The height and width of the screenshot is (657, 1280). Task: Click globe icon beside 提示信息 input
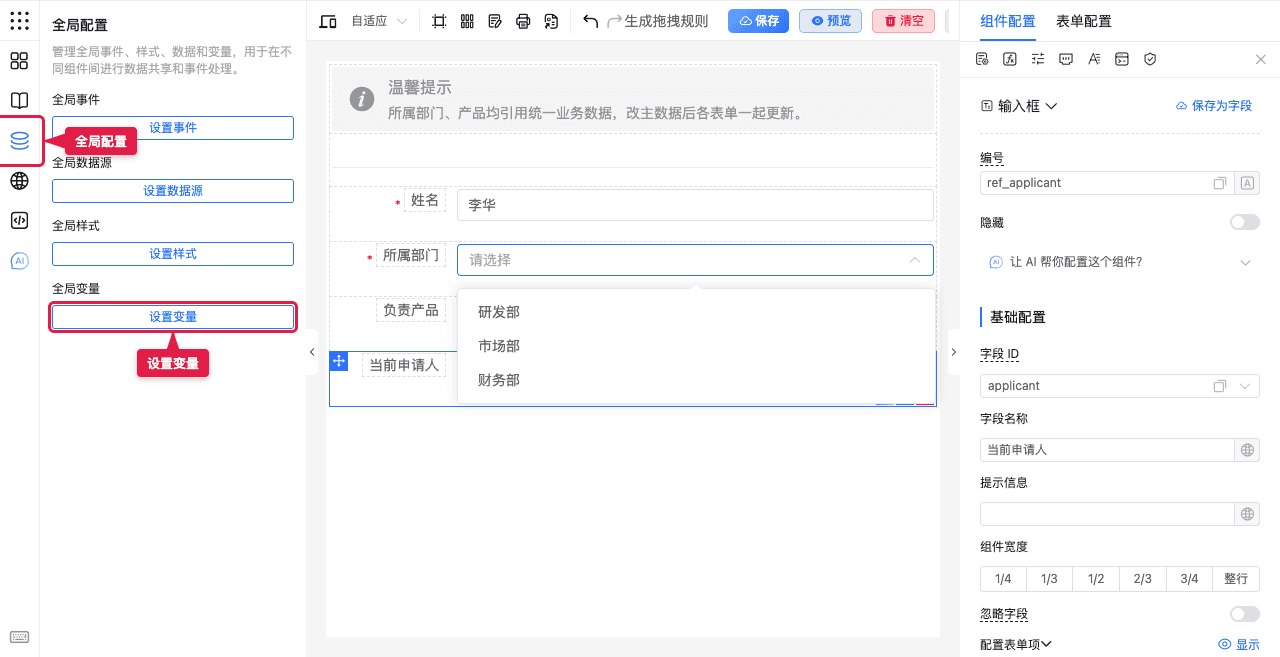coord(1247,514)
